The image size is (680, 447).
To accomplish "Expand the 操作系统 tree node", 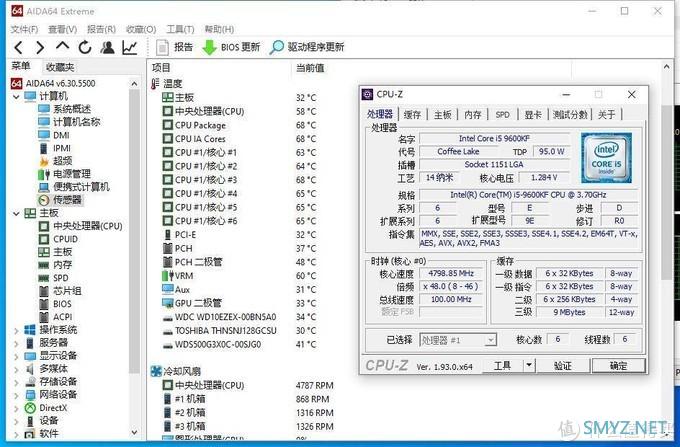I will click(x=16, y=330).
